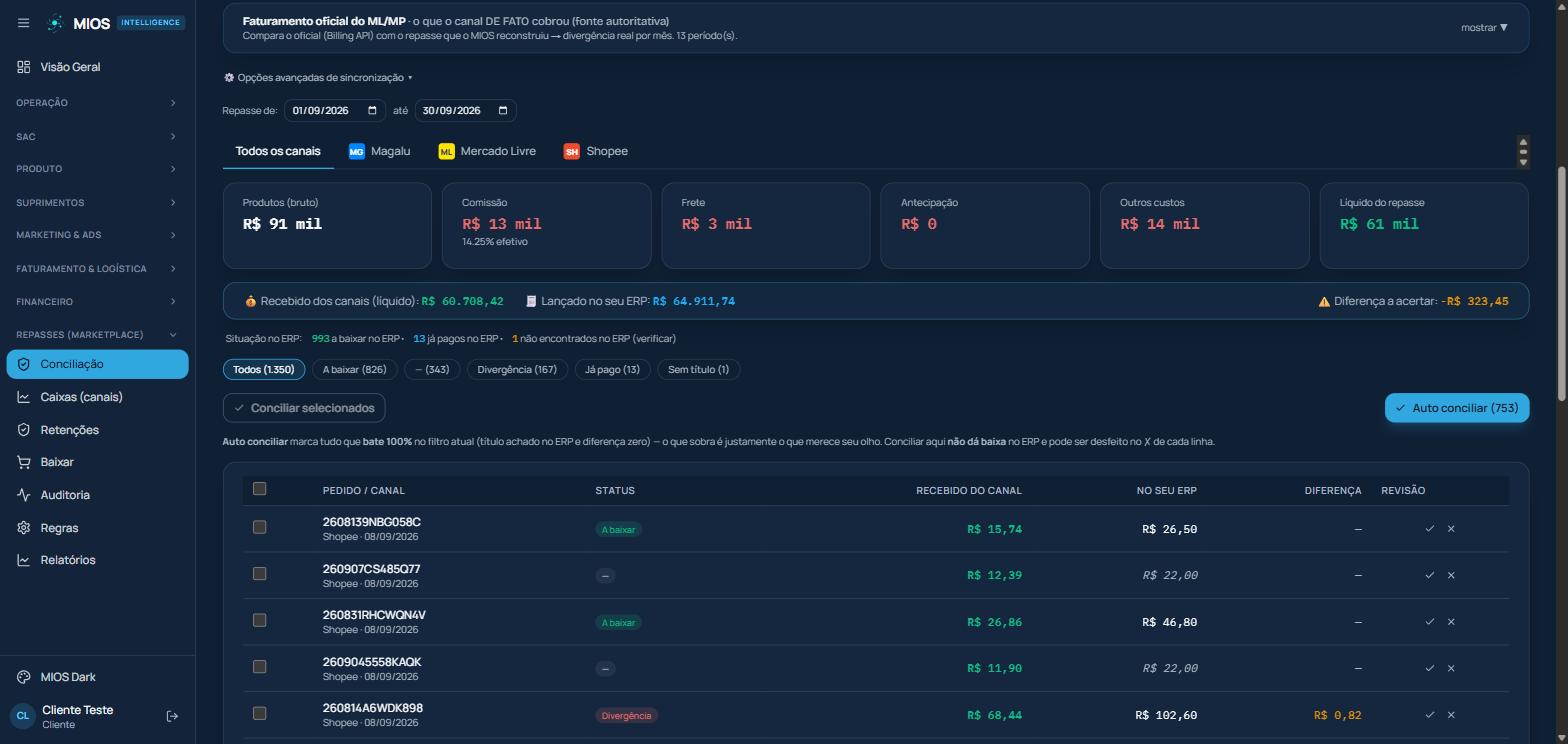Approve row 260814A6WDK898 with check icon
This screenshot has height=744, width=1568.
pos(1430,715)
